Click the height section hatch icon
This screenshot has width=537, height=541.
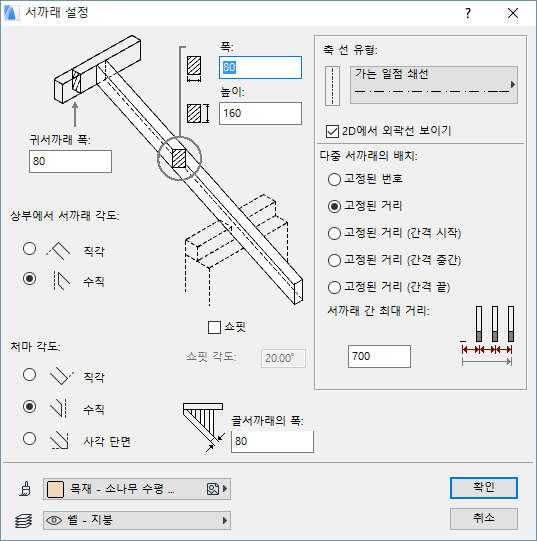198,113
